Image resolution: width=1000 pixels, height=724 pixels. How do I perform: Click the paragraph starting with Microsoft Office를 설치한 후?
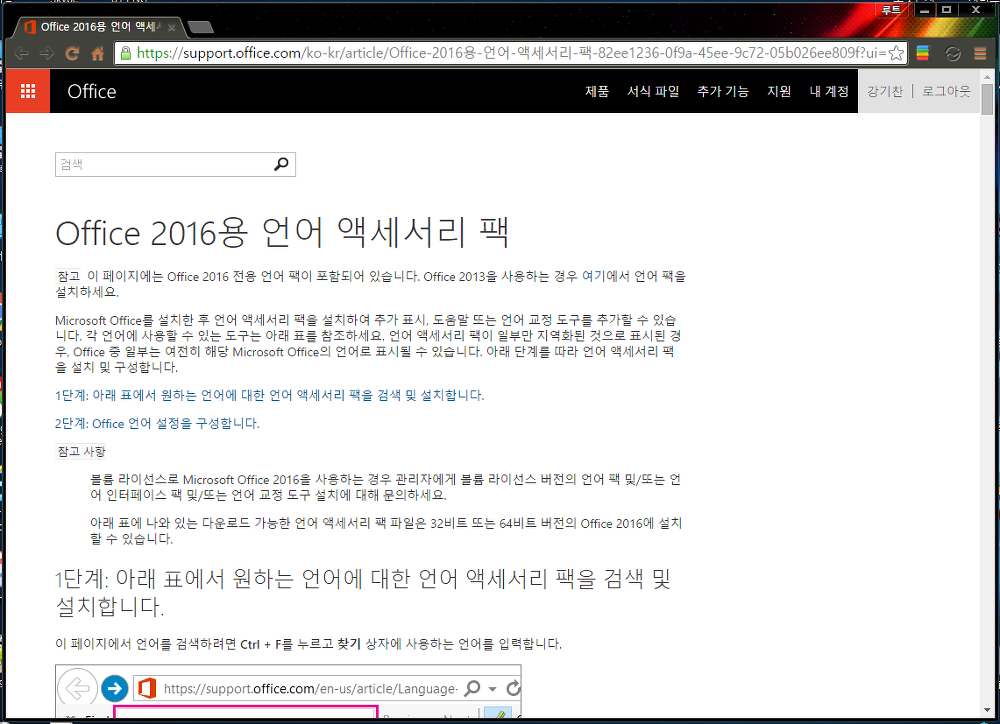pos(368,343)
